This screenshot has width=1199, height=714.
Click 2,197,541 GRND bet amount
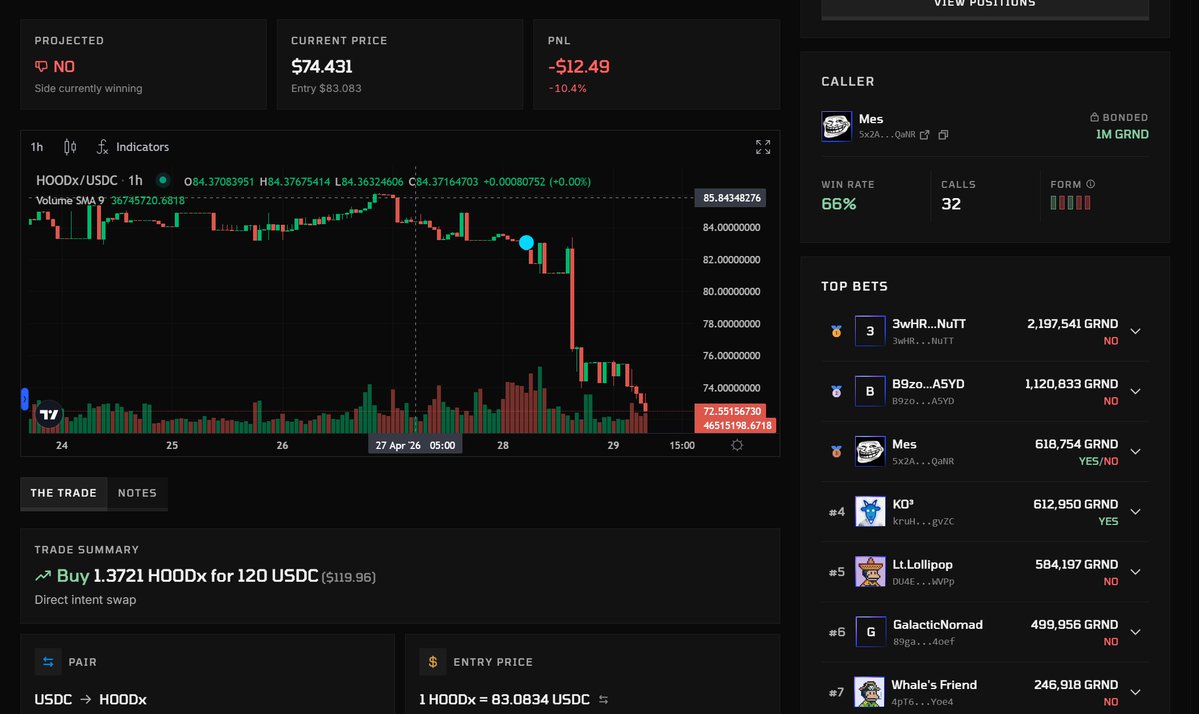click(x=1072, y=323)
